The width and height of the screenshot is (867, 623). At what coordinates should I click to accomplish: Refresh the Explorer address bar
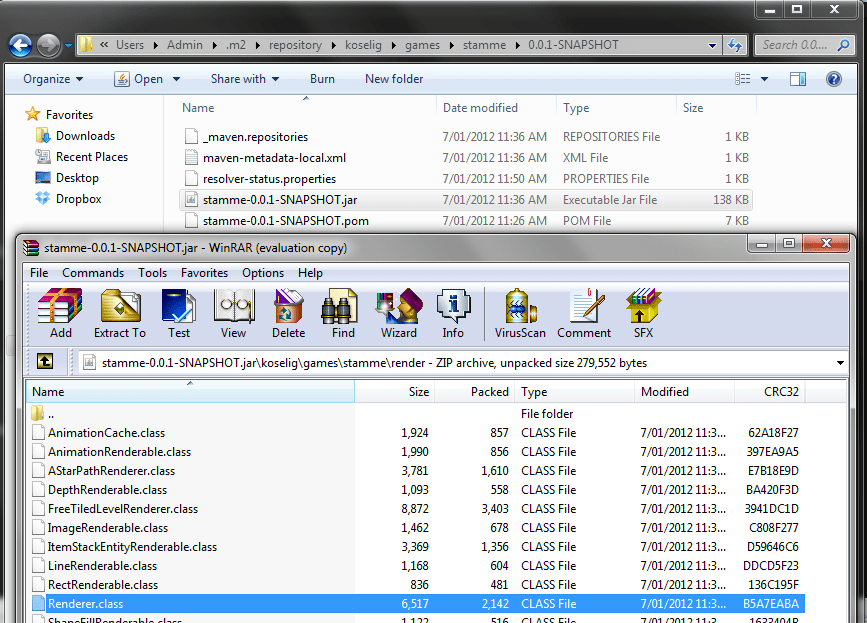tap(734, 45)
